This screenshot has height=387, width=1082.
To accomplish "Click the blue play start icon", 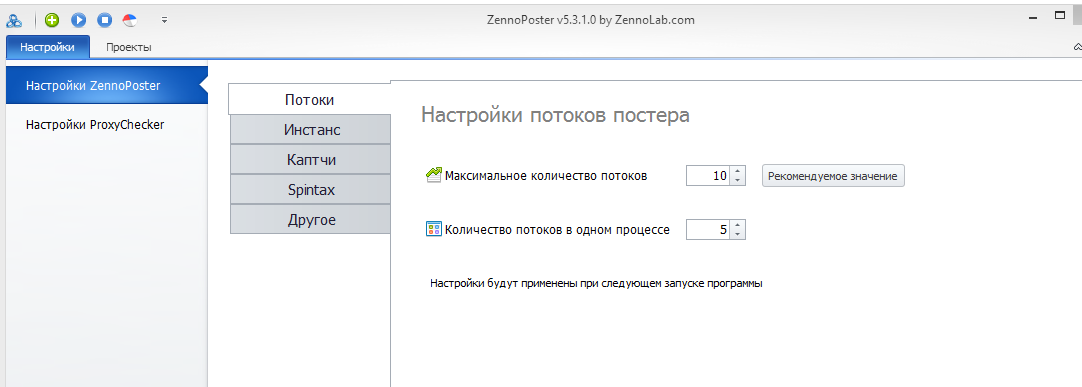I will pos(78,20).
